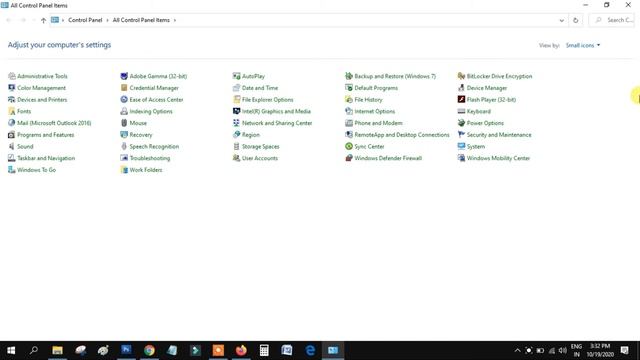Open Google Chrome from the taskbar
Viewport: 640px width, 360px height.
pyautogui.click(x=149, y=350)
